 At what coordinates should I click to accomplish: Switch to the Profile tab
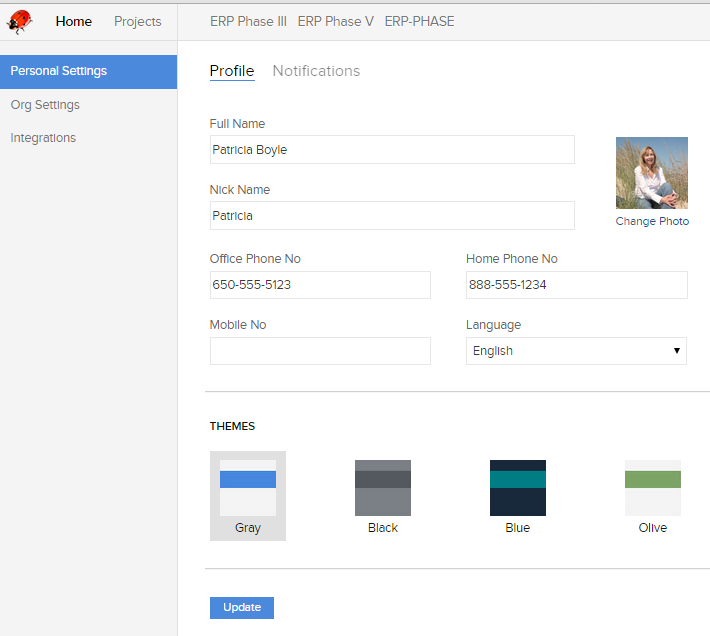coord(232,71)
